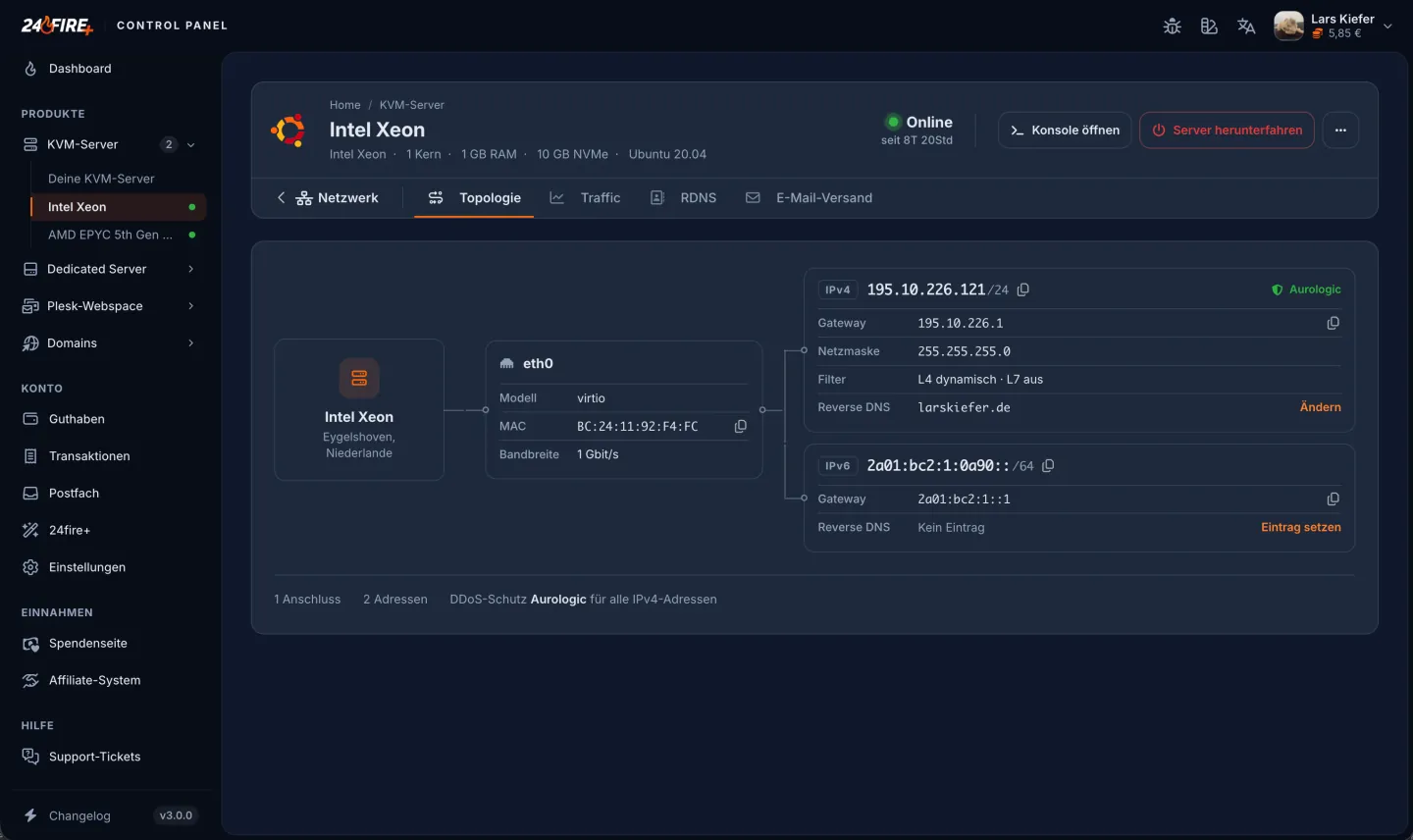The width and height of the screenshot is (1413, 840).
Task: Open the bug report icon in header
Action: click(1172, 26)
